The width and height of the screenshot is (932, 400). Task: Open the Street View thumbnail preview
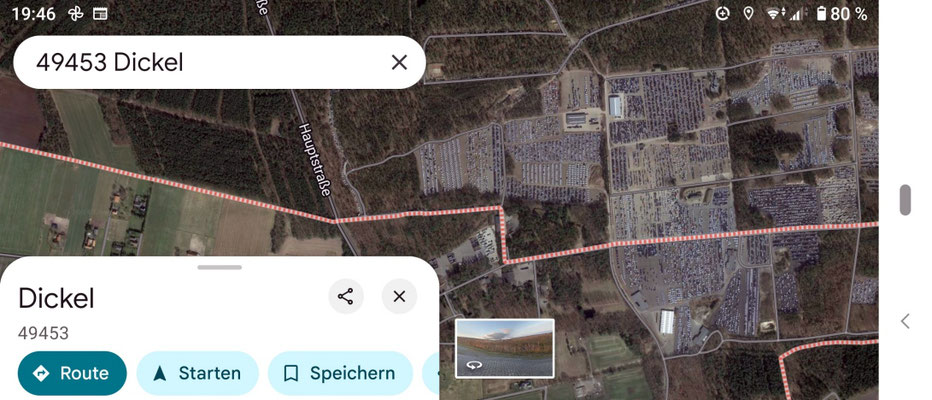[505, 348]
